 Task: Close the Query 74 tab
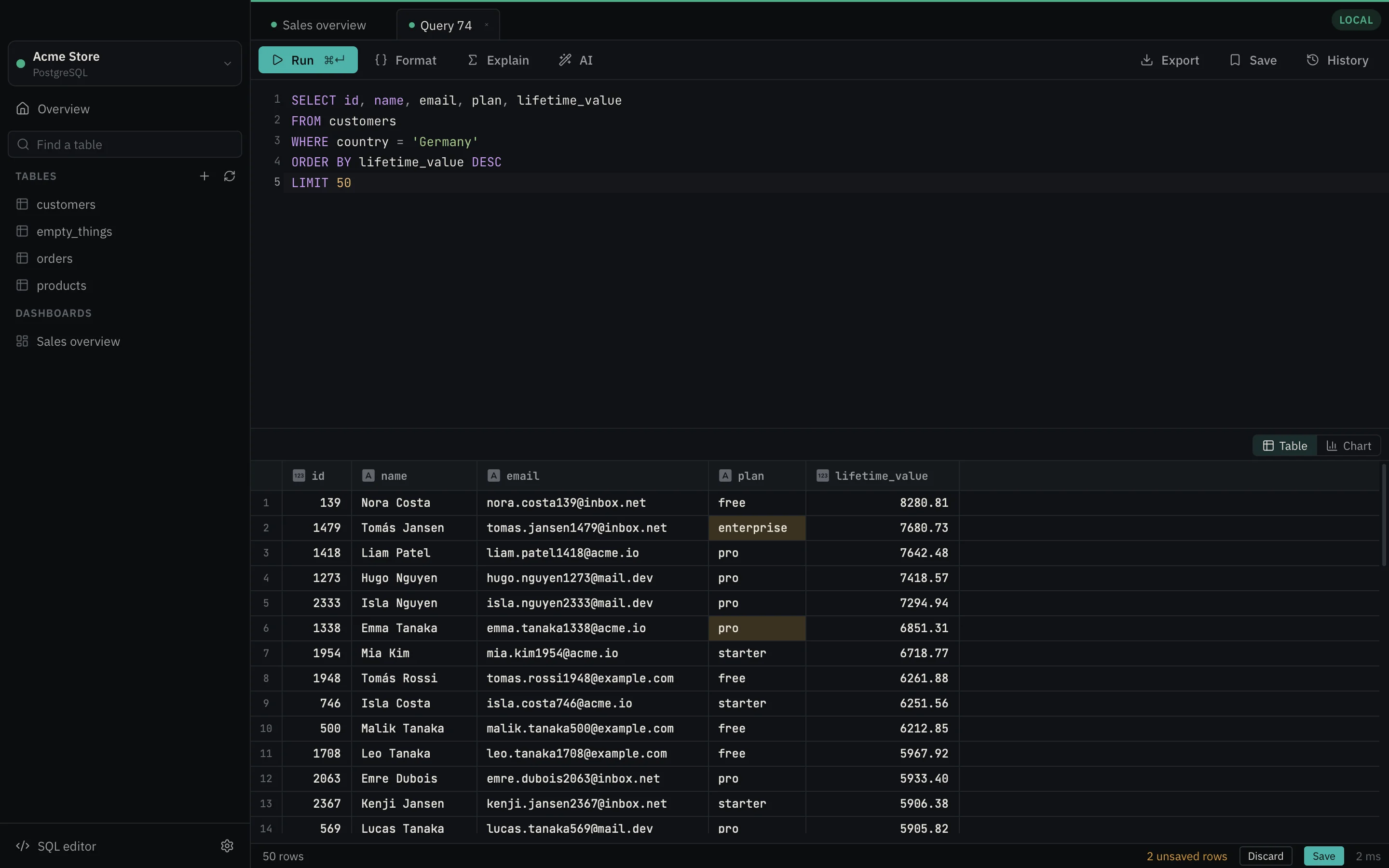486,25
